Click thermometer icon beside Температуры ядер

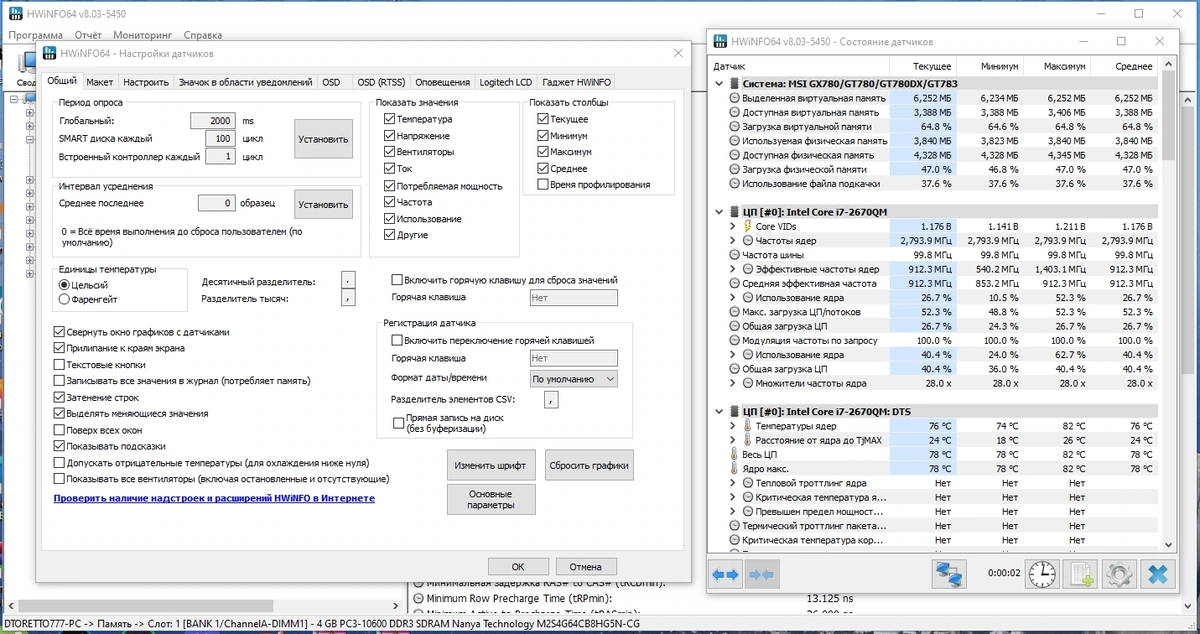[x=746, y=427]
